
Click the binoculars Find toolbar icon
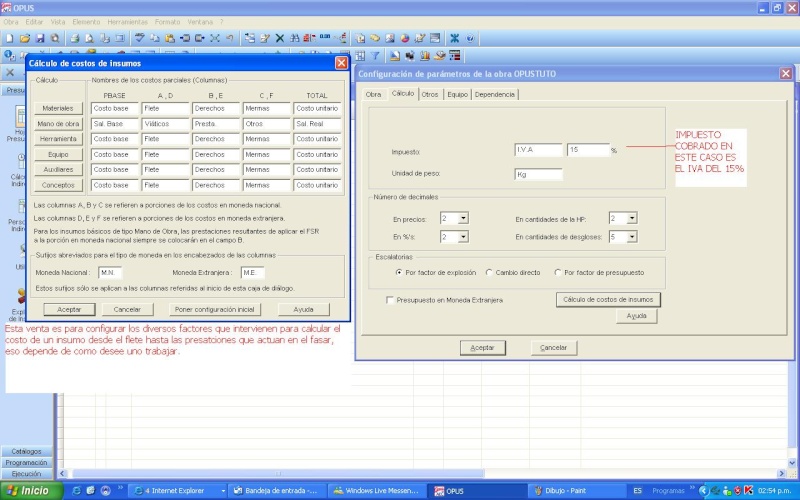click(294, 38)
